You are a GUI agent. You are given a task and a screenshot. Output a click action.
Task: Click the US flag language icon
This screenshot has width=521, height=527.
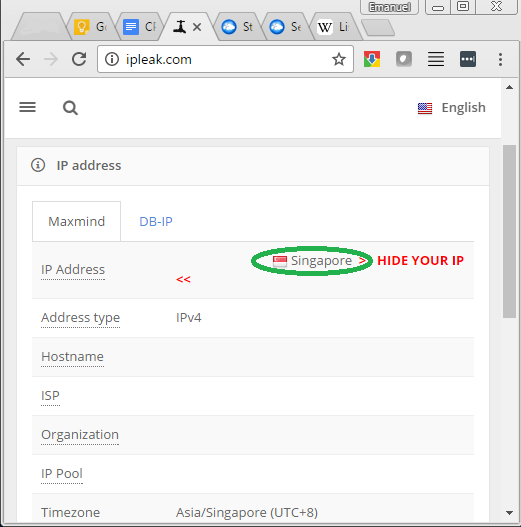[x=425, y=108]
